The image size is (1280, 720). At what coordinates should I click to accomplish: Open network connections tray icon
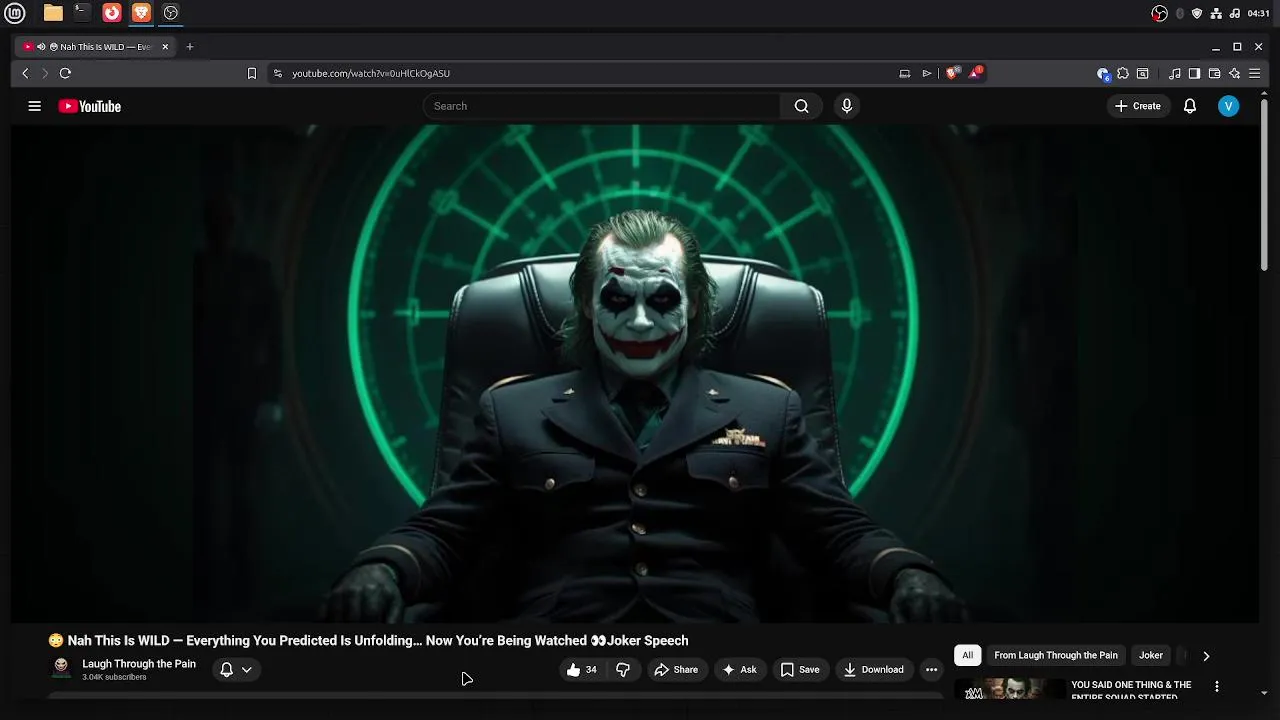[x=1216, y=13]
